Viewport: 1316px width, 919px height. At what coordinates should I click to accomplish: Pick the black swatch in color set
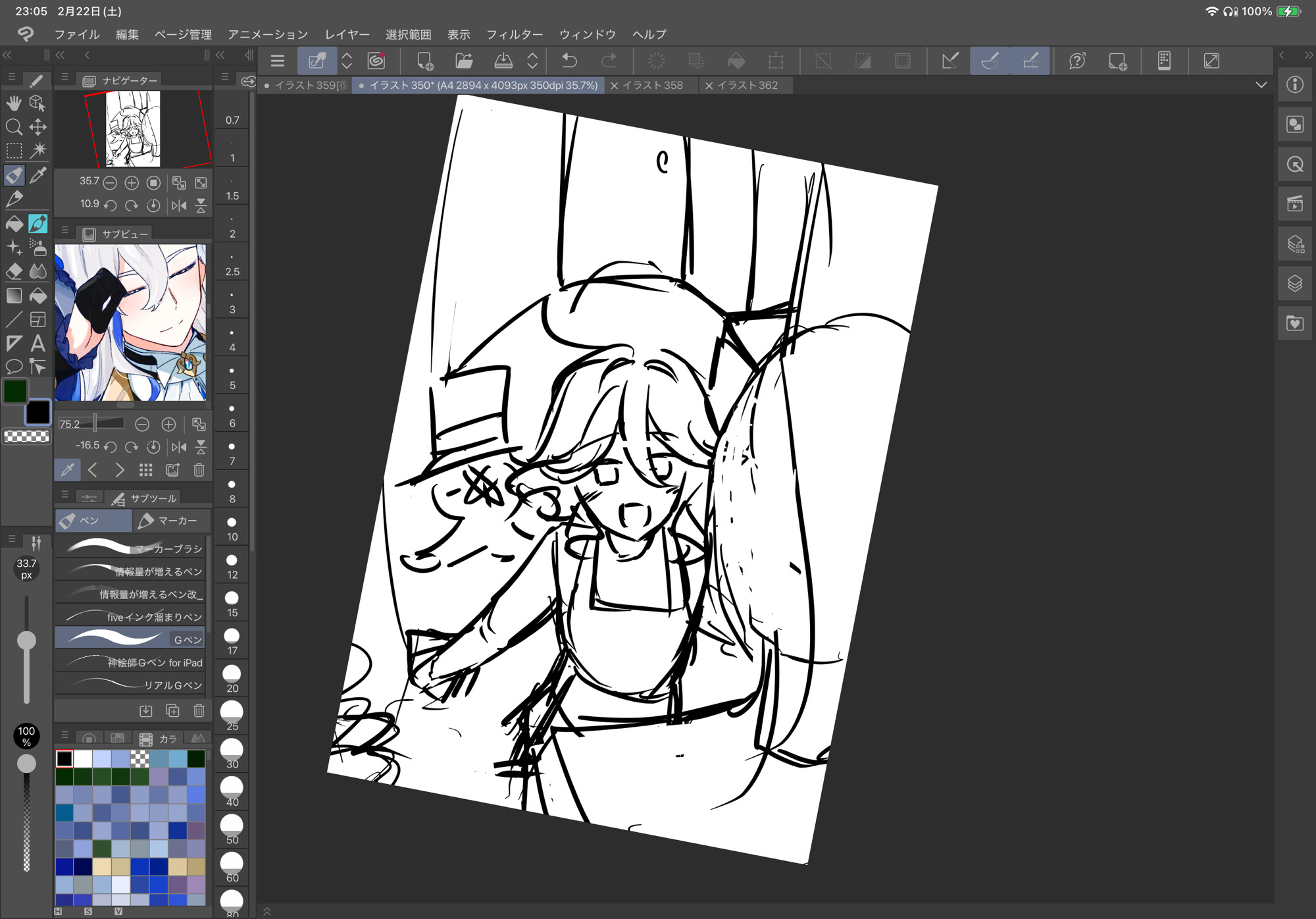point(64,759)
